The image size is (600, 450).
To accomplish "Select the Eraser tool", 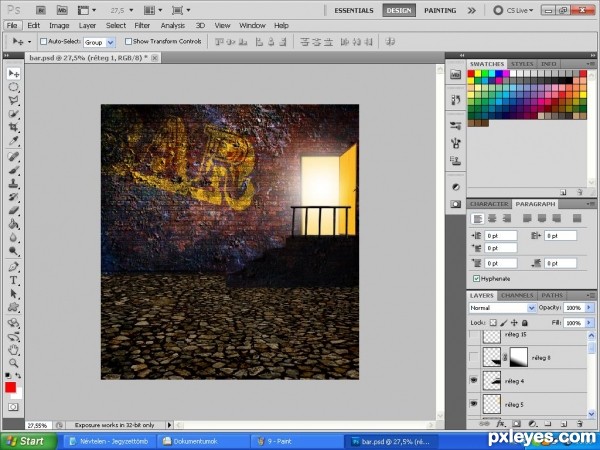I will tap(13, 210).
